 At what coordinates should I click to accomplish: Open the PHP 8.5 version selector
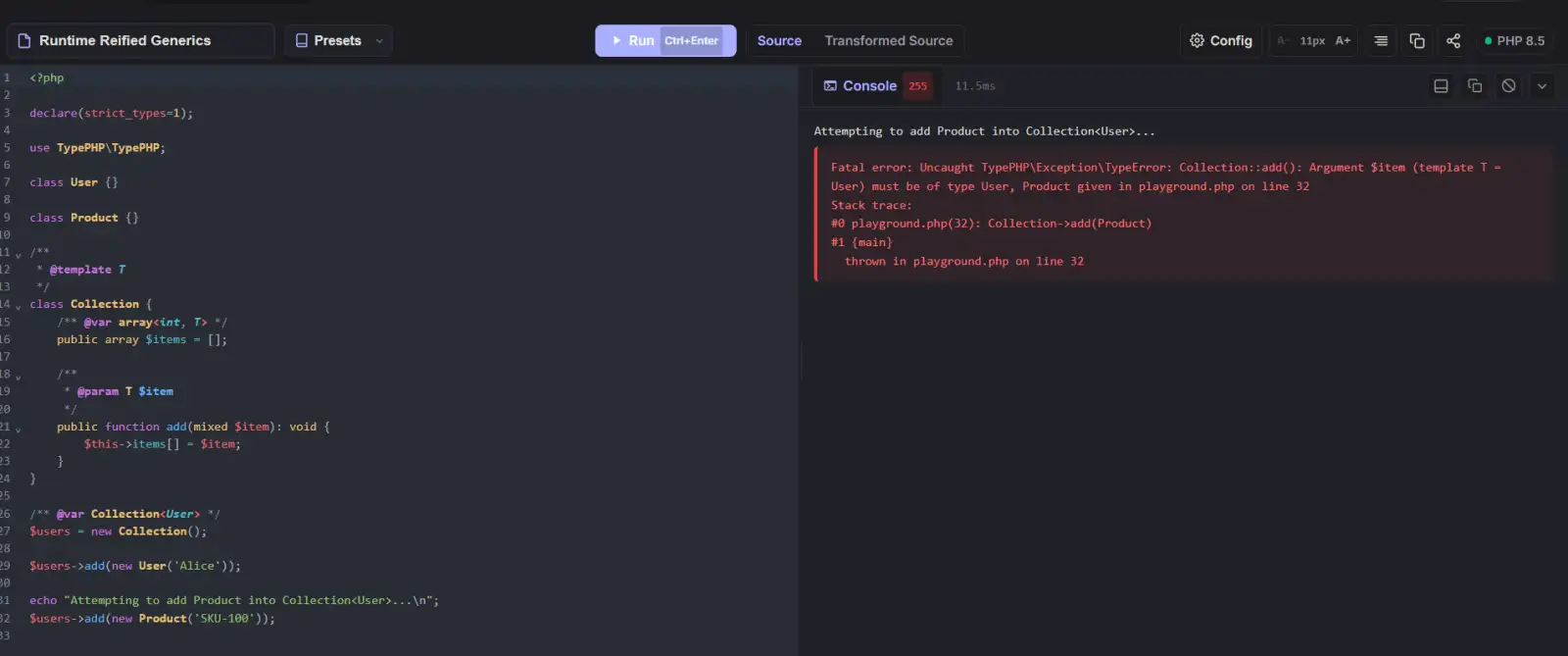(1515, 40)
